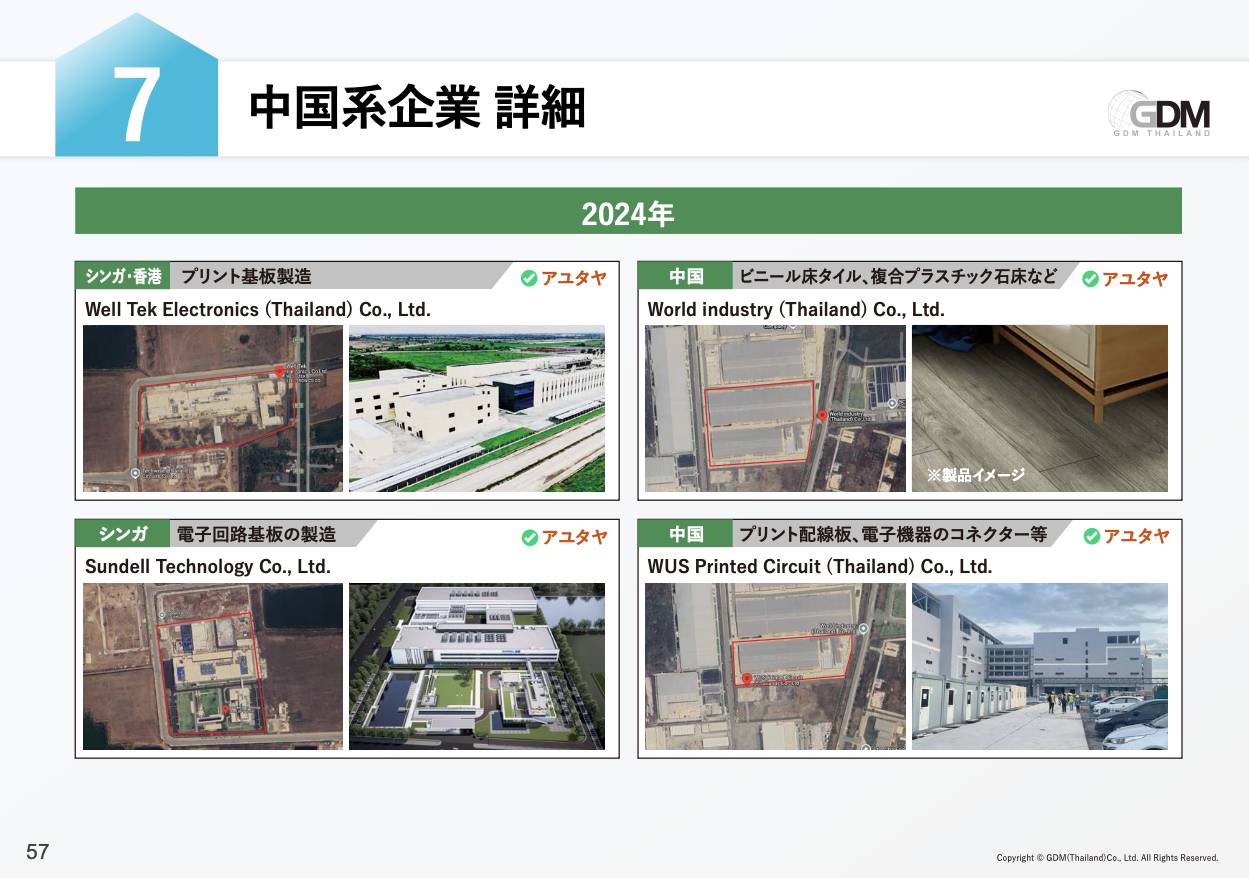Select the "※製品イメージ" caption
This screenshot has height=878, width=1249.
(x=976, y=475)
